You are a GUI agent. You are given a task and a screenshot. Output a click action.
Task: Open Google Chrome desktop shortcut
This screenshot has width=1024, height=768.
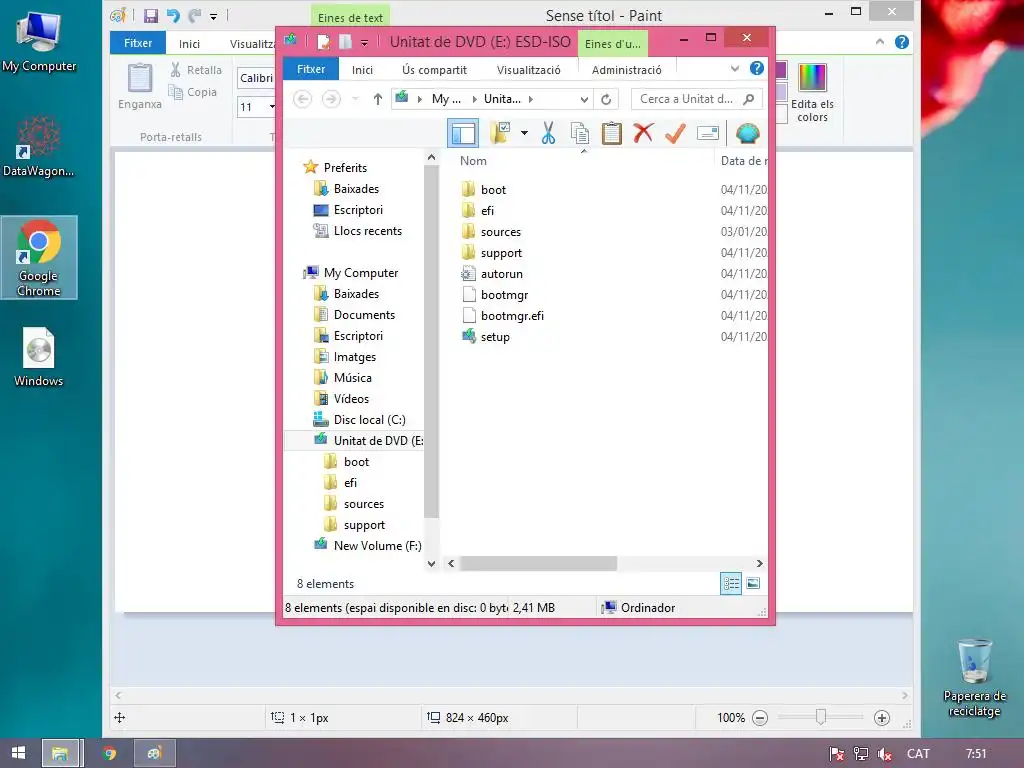click(39, 258)
